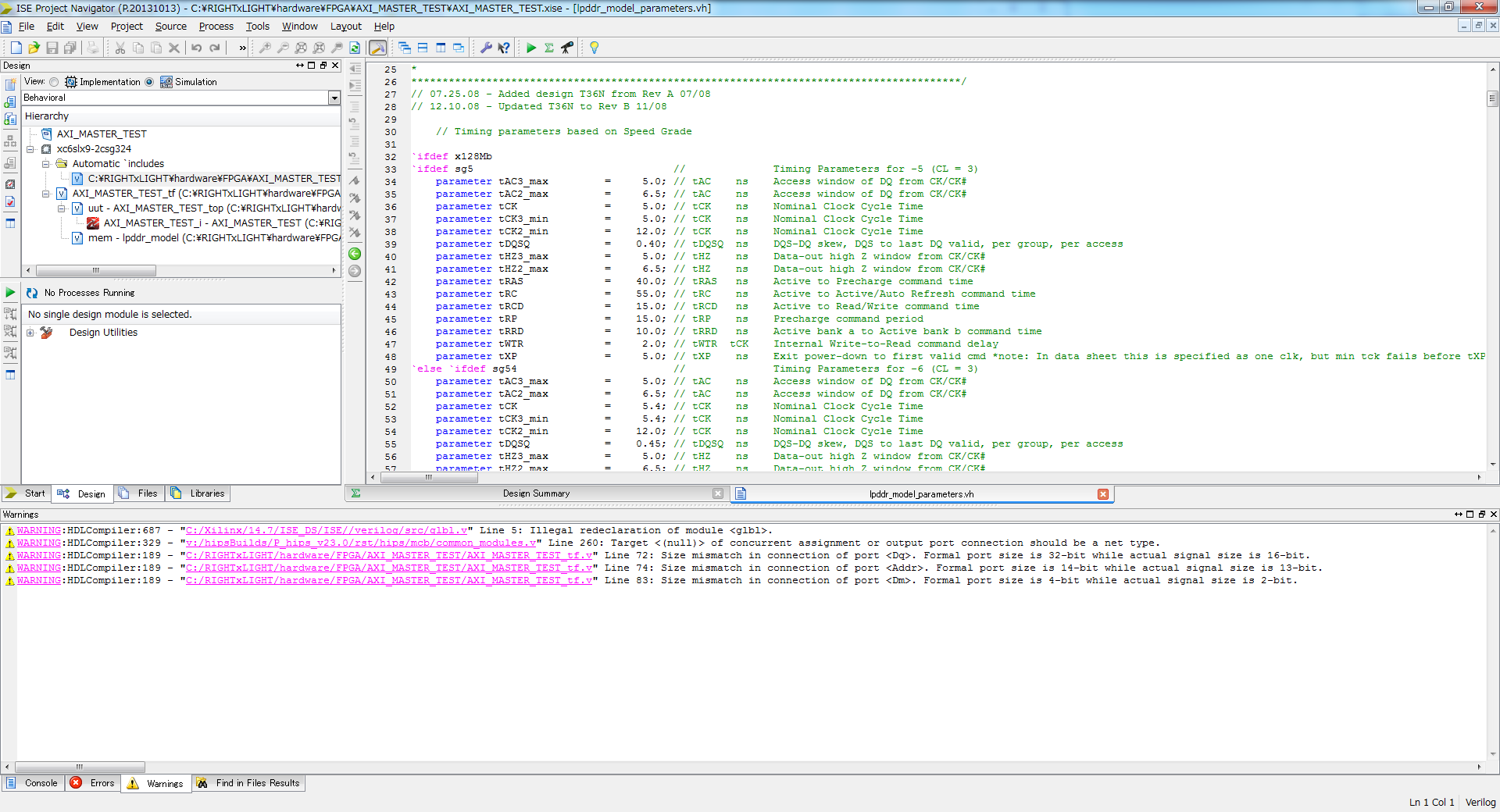Screen dimensions: 1500x812
Task: Click the Refresh green arrows icon
Action: [x=355, y=48]
